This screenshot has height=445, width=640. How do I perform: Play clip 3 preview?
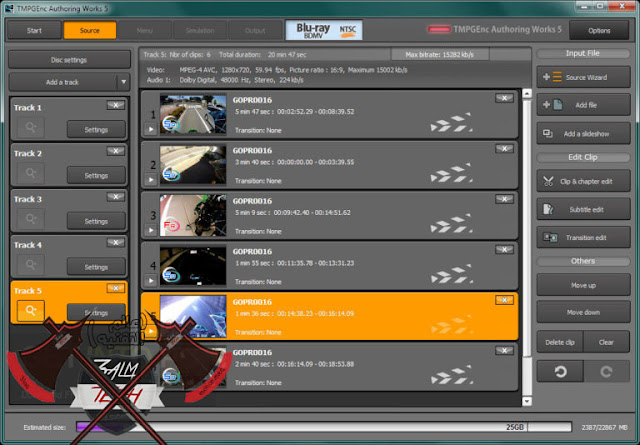coord(151,230)
